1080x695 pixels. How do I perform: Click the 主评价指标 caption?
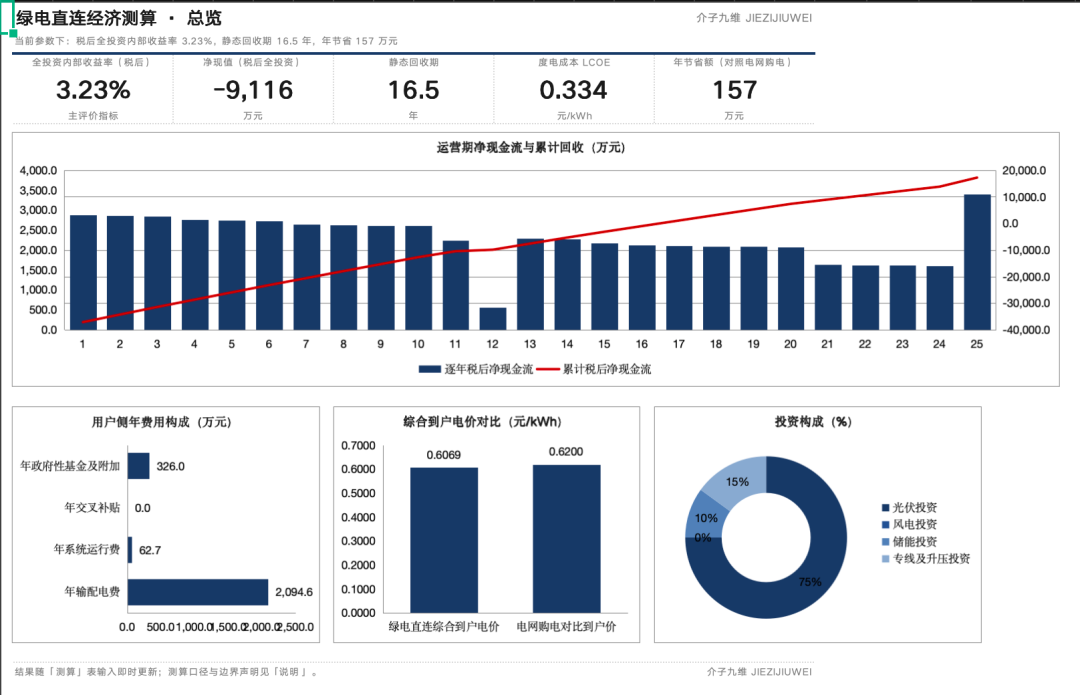coord(93,116)
